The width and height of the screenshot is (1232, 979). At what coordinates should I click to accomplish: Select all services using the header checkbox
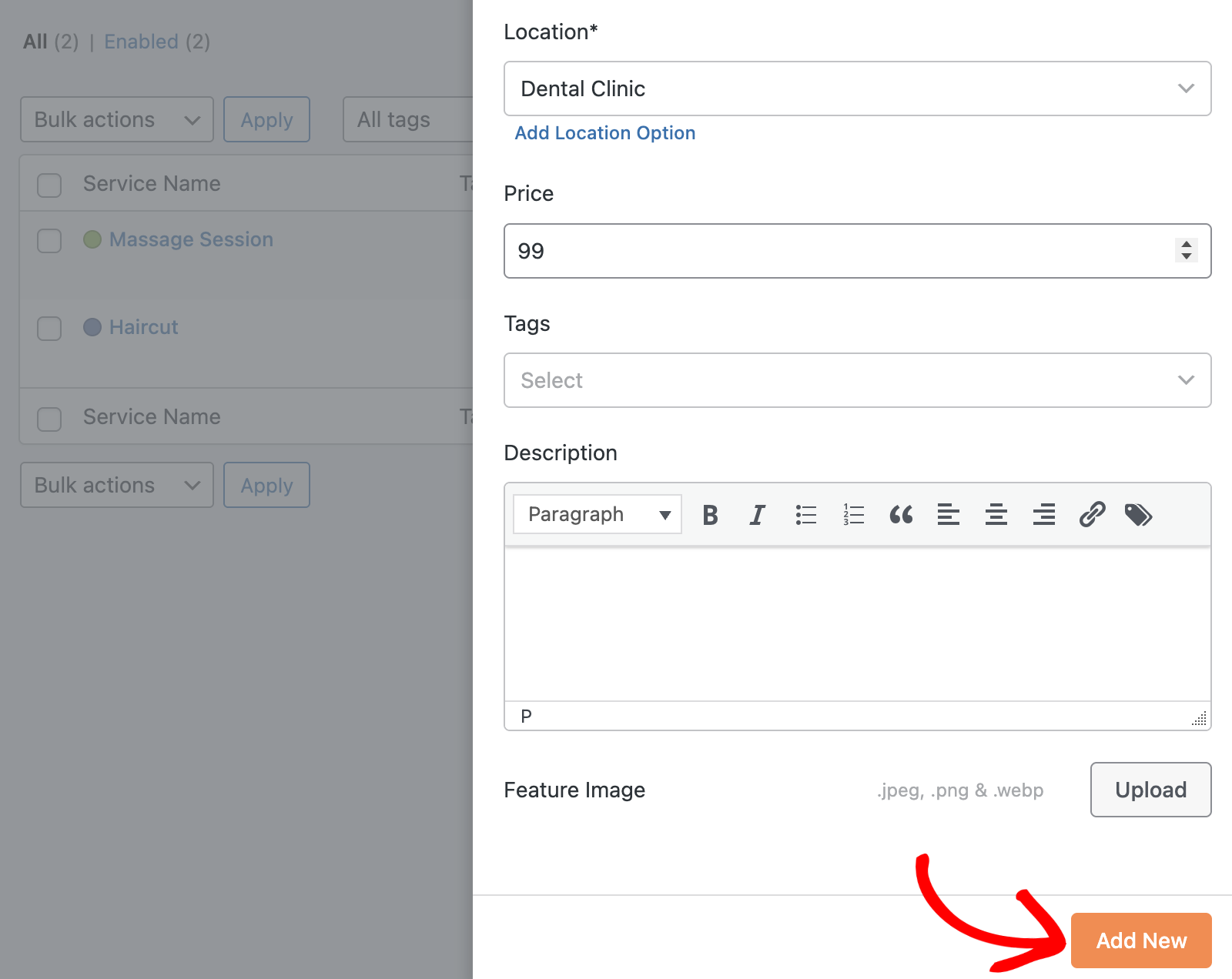tap(49, 185)
